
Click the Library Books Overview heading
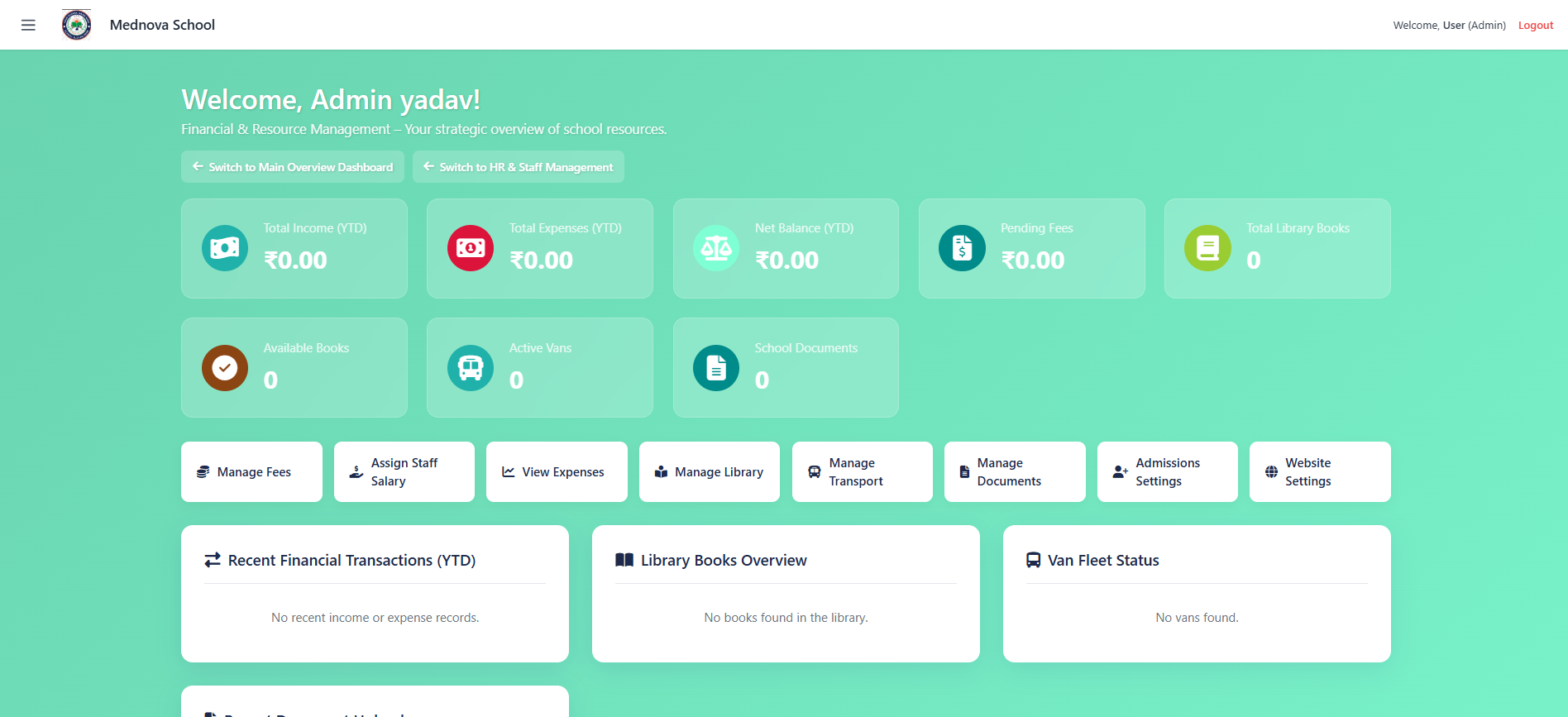(724, 560)
